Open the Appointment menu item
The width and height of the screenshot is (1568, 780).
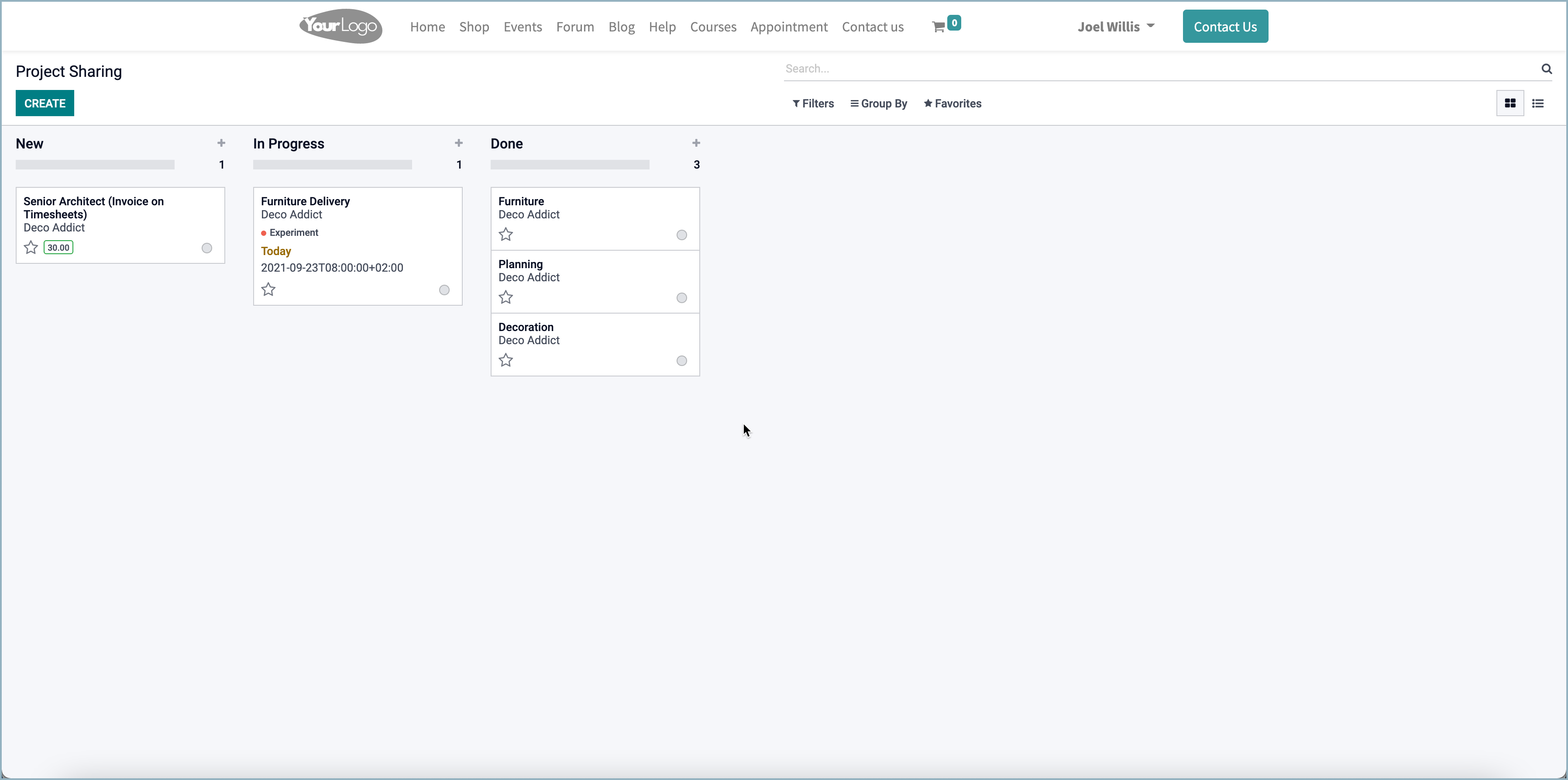point(789,27)
